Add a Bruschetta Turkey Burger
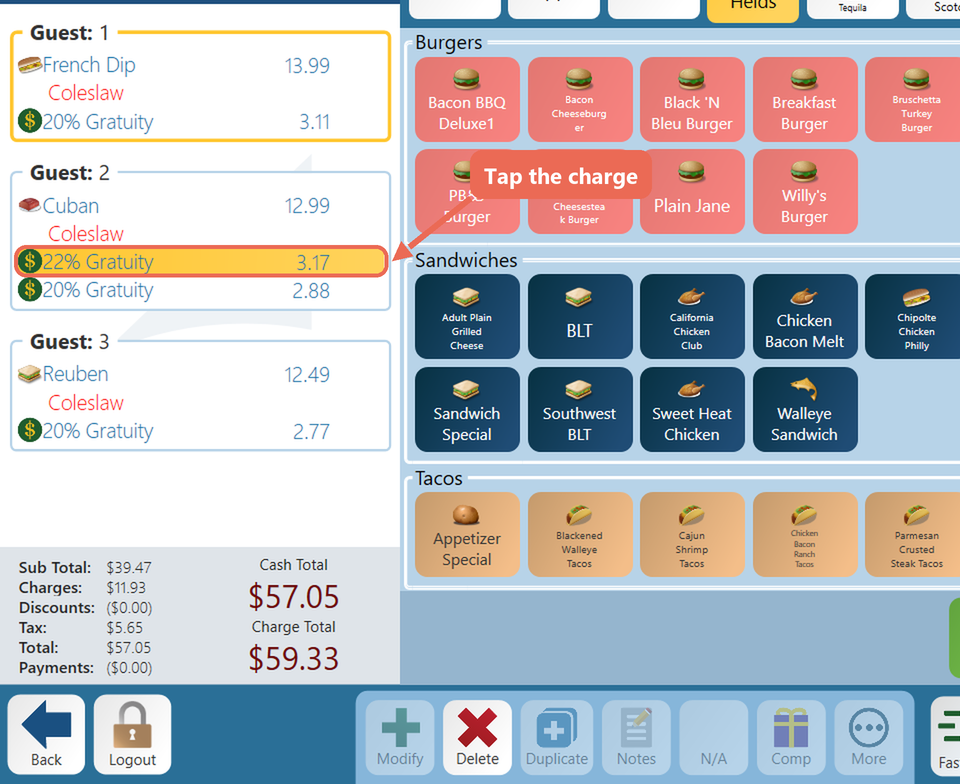 [913, 100]
